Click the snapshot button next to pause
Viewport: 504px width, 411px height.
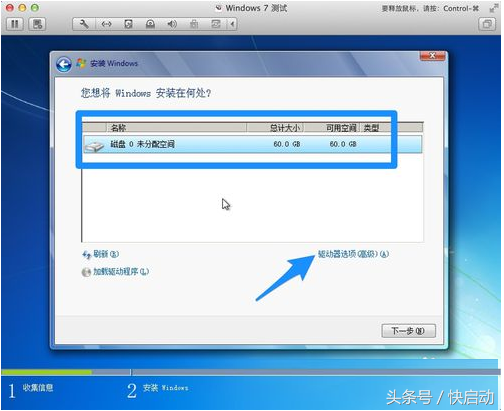pos(37,24)
